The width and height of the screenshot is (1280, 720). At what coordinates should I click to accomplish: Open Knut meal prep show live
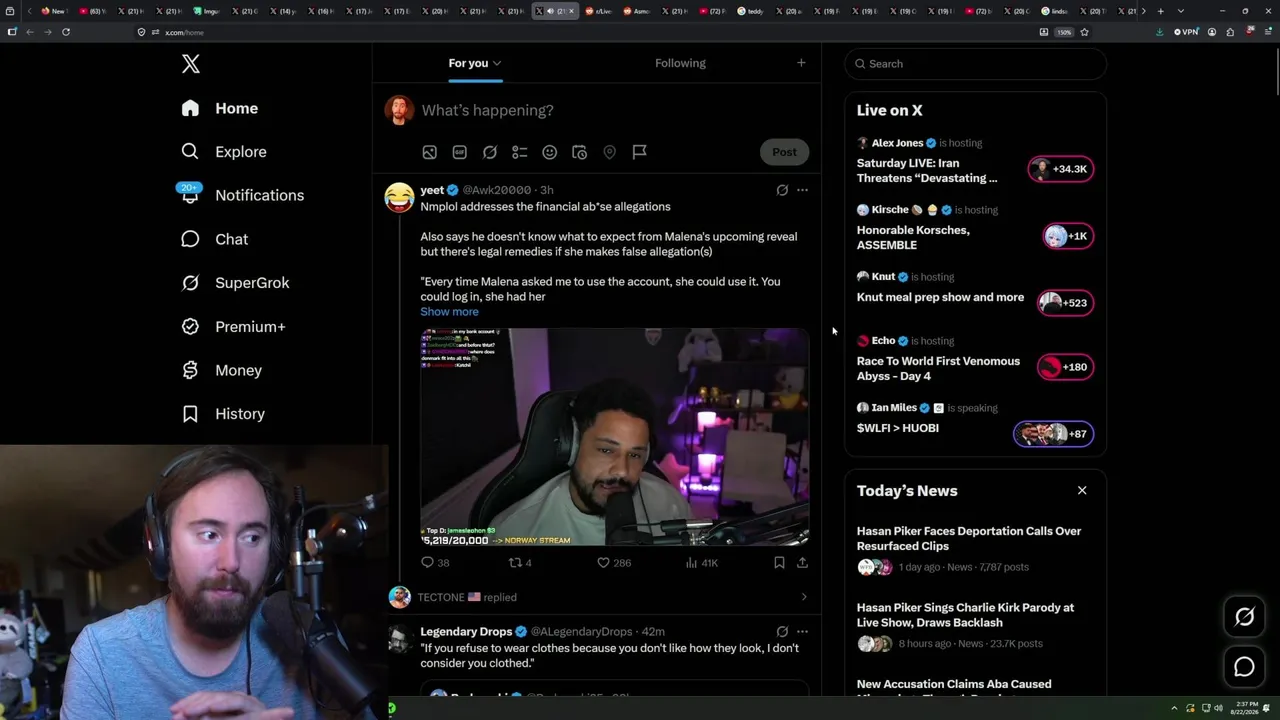tap(940, 297)
